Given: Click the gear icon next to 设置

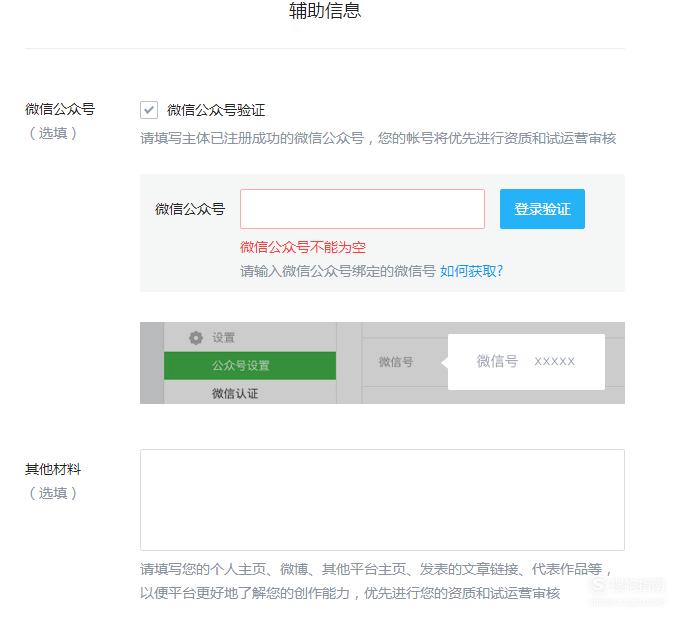Looking at the screenshot, I should click(x=196, y=337).
